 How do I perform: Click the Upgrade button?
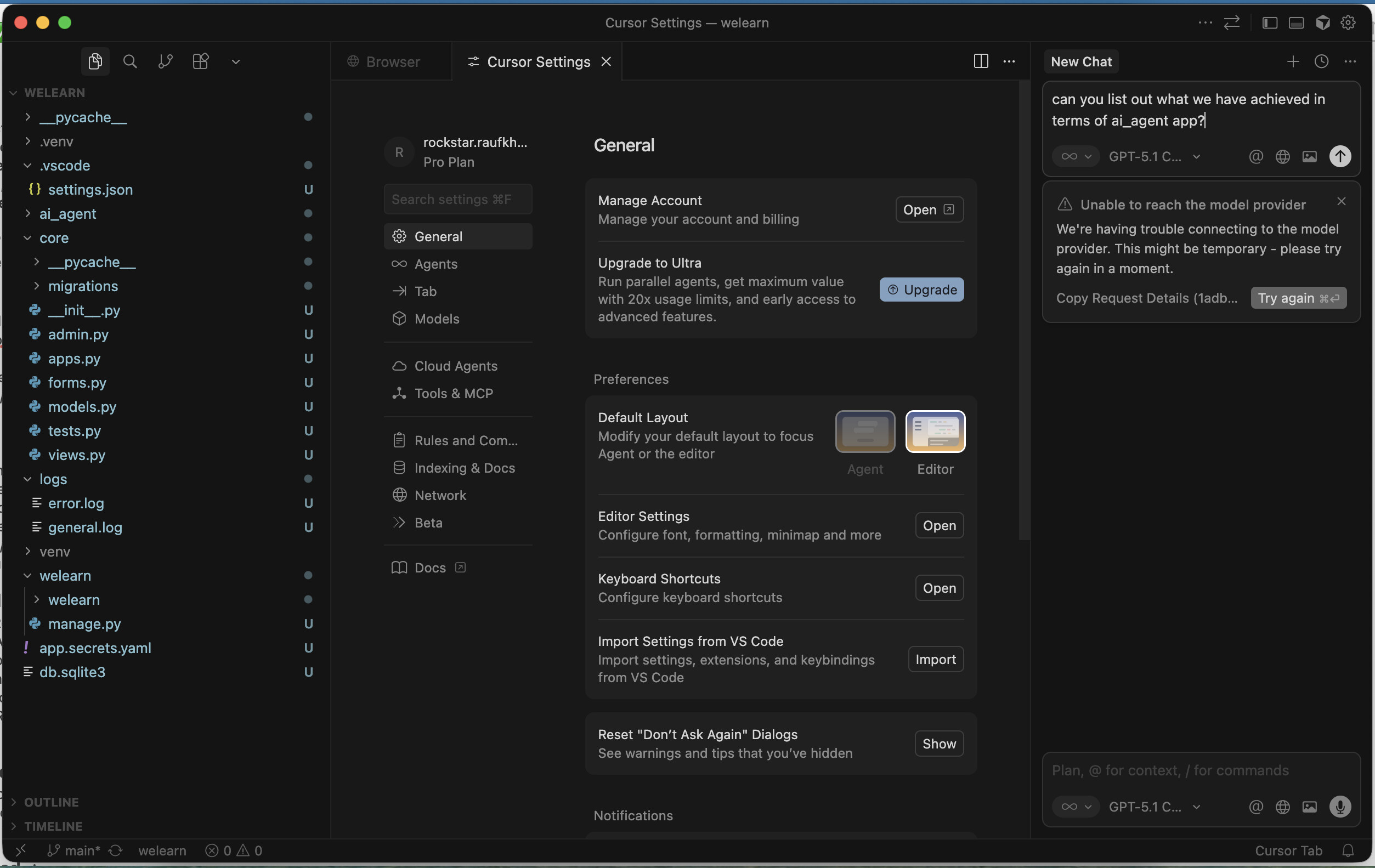tap(921, 290)
